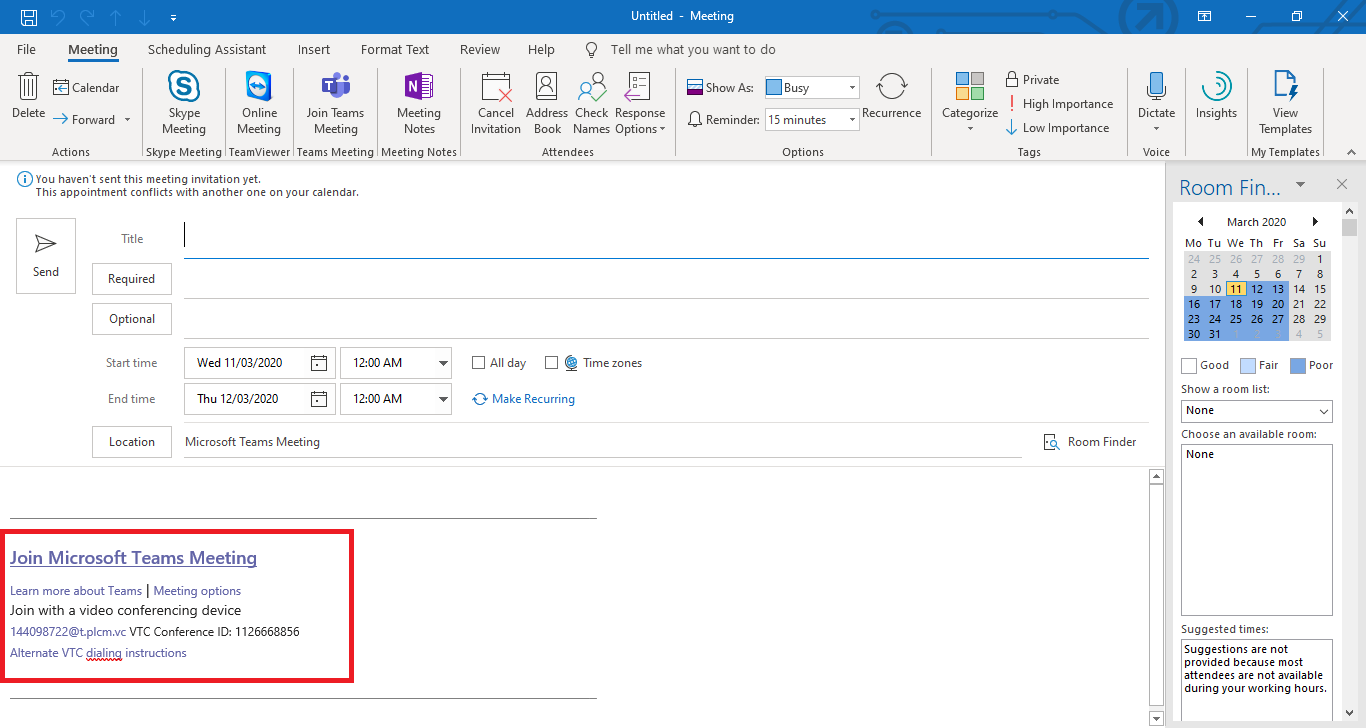This screenshot has height=728, width=1366.
Task: Open OneNote Meeting Notes
Action: (419, 103)
